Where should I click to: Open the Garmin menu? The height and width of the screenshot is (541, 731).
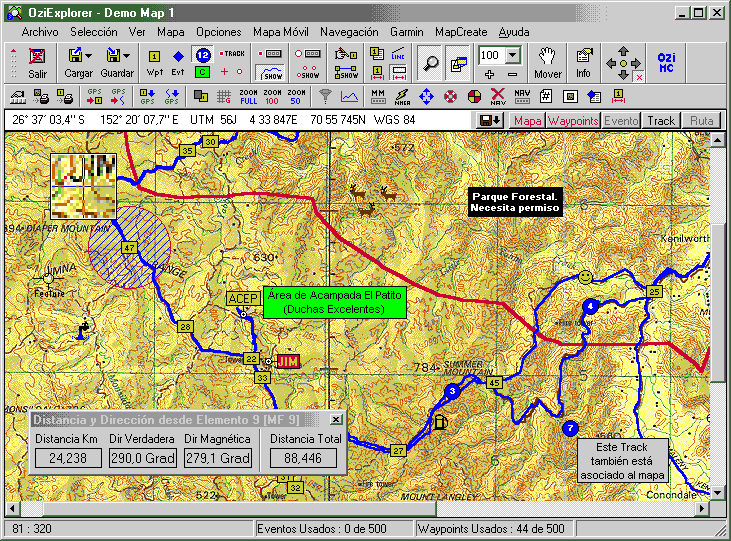(407, 32)
